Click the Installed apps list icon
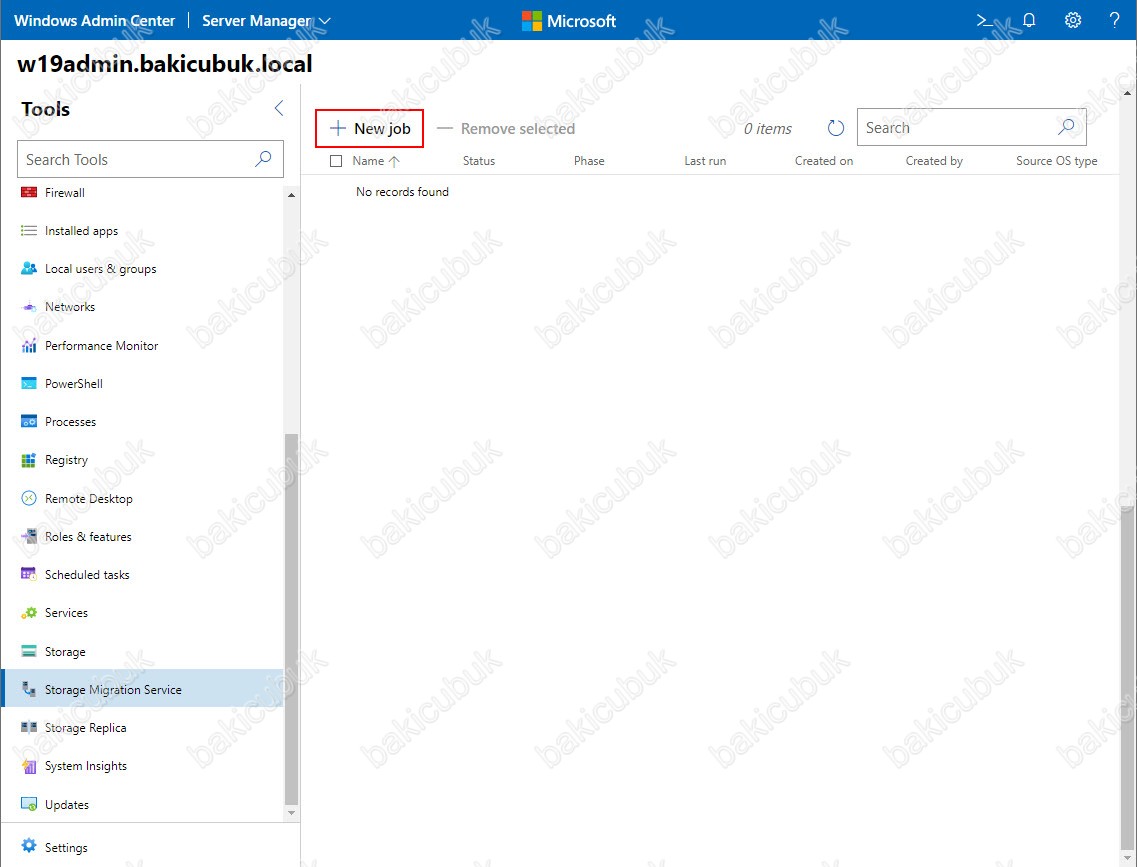The height and width of the screenshot is (867, 1137). [29, 231]
